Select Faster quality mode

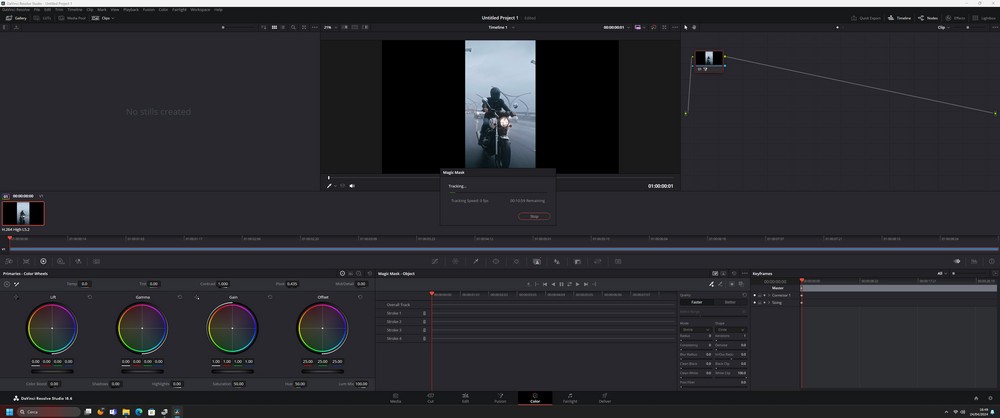(696, 301)
